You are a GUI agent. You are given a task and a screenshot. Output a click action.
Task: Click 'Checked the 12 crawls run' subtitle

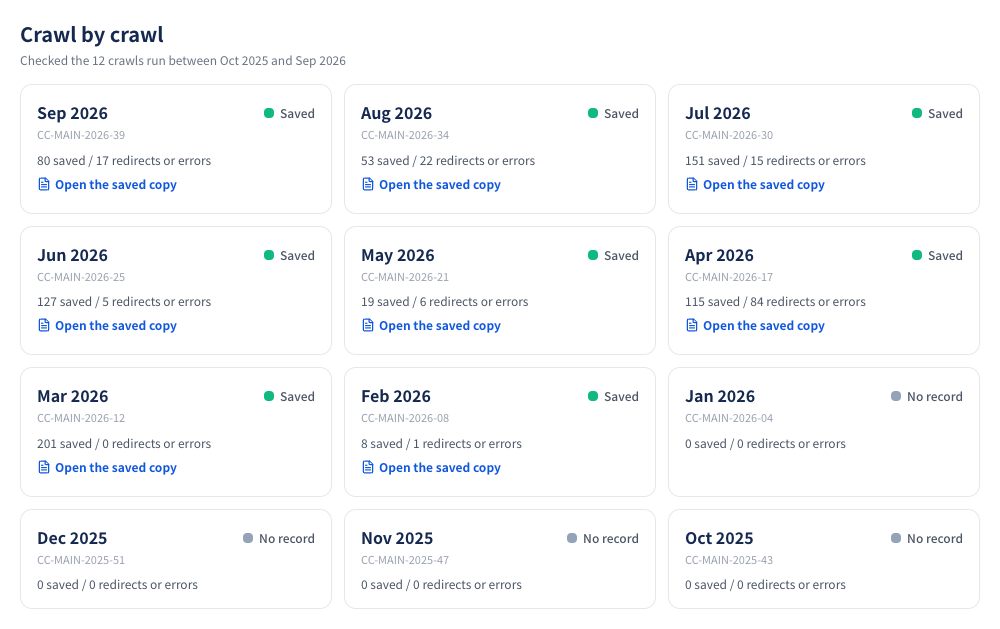[x=183, y=61]
